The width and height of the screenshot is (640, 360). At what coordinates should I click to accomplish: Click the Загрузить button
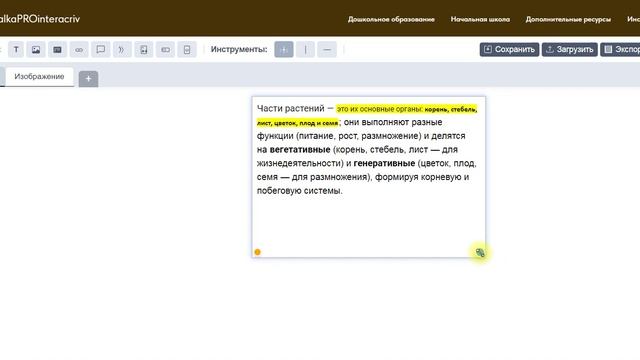click(570, 49)
